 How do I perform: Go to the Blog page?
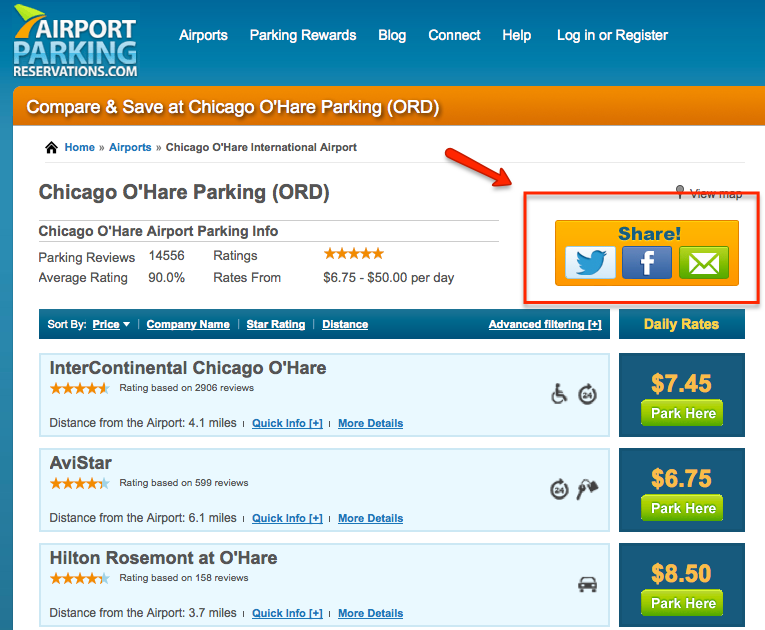[392, 35]
